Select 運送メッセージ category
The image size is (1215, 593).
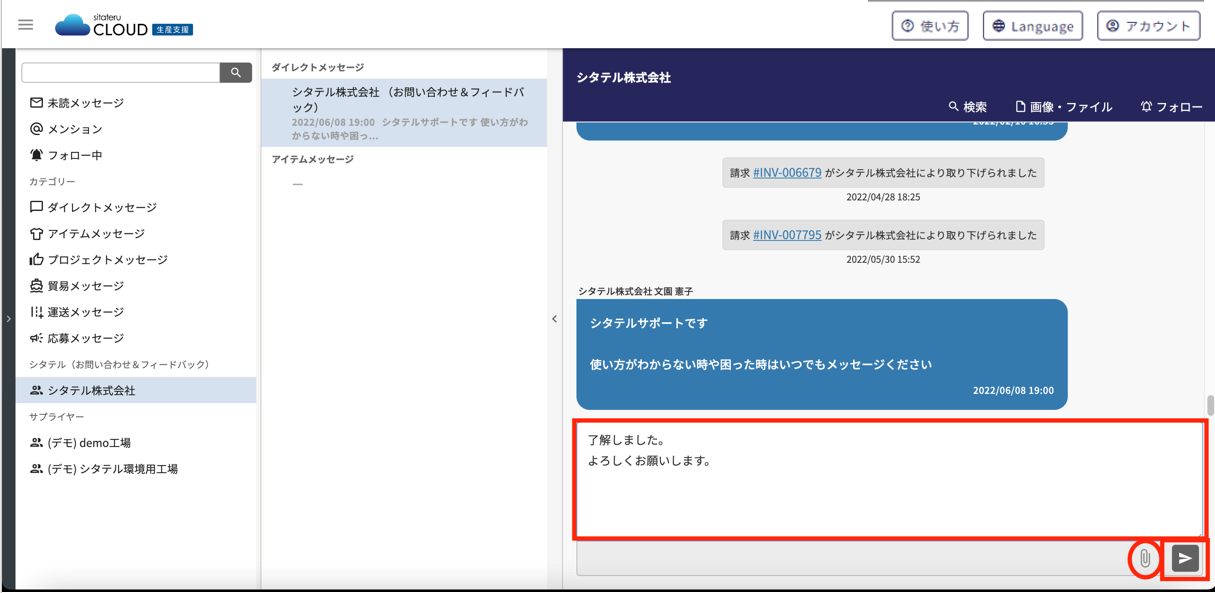[x=86, y=312]
